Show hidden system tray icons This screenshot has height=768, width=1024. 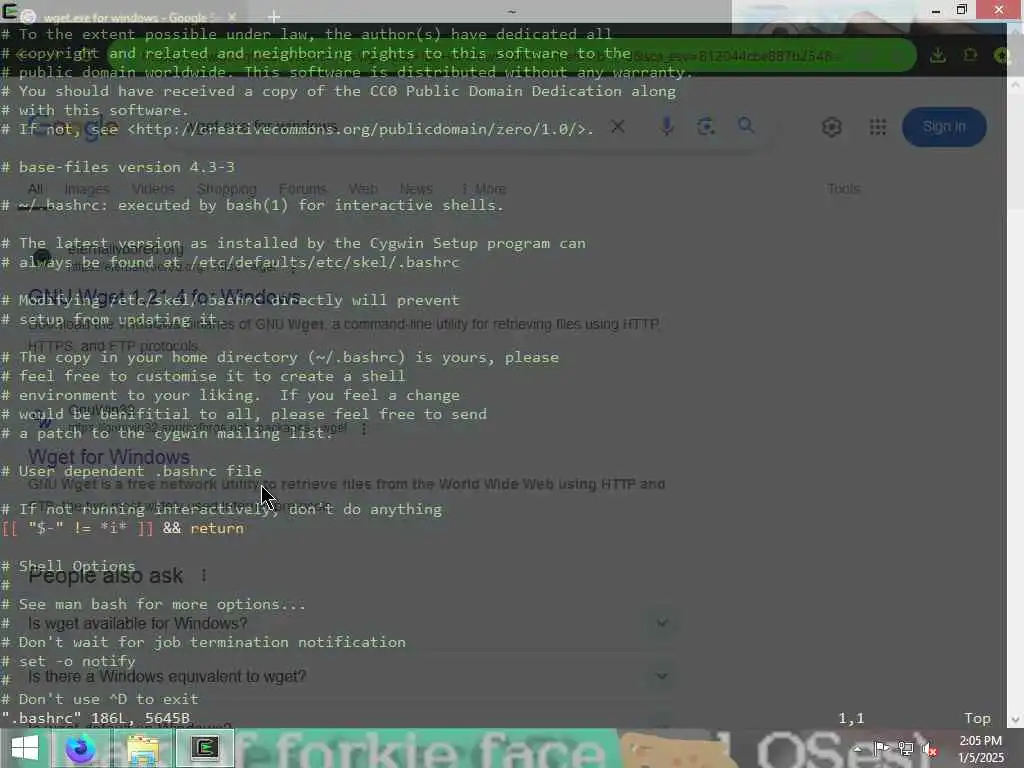(x=858, y=749)
